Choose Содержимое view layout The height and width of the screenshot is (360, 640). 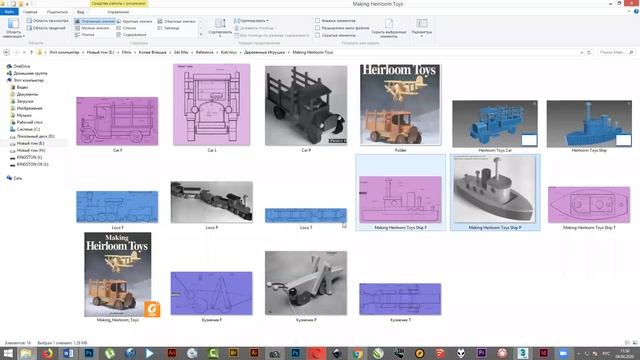[x=131, y=35]
